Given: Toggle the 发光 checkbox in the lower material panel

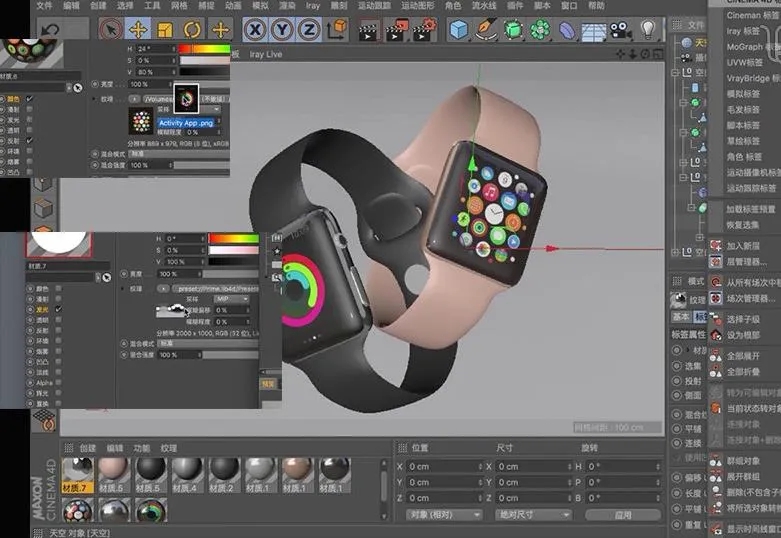Looking at the screenshot, I should [x=57, y=310].
